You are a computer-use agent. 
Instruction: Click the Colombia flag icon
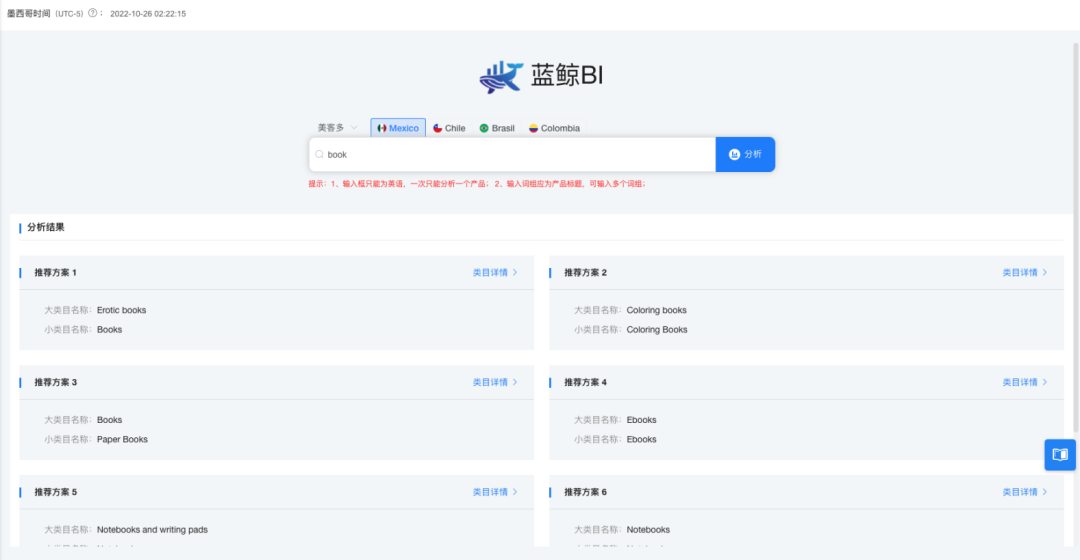(533, 128)
